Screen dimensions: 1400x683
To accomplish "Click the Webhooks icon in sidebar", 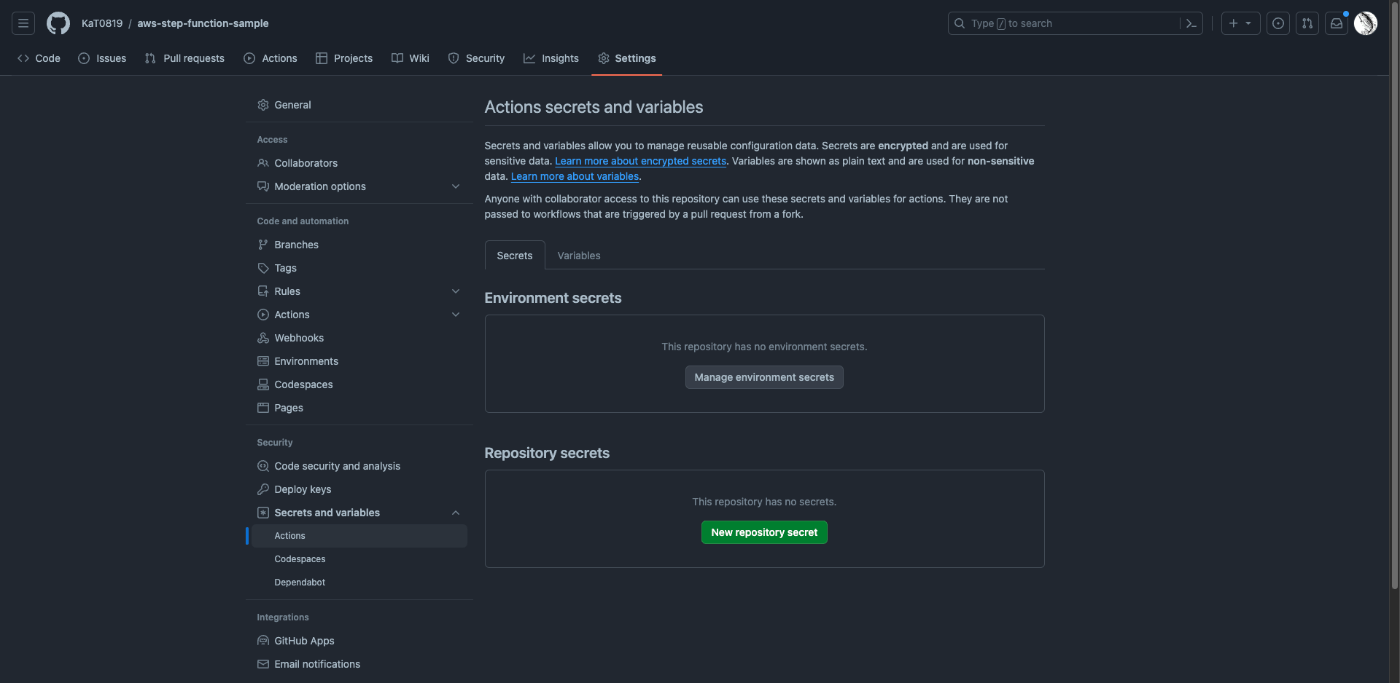I will point(263,338).
